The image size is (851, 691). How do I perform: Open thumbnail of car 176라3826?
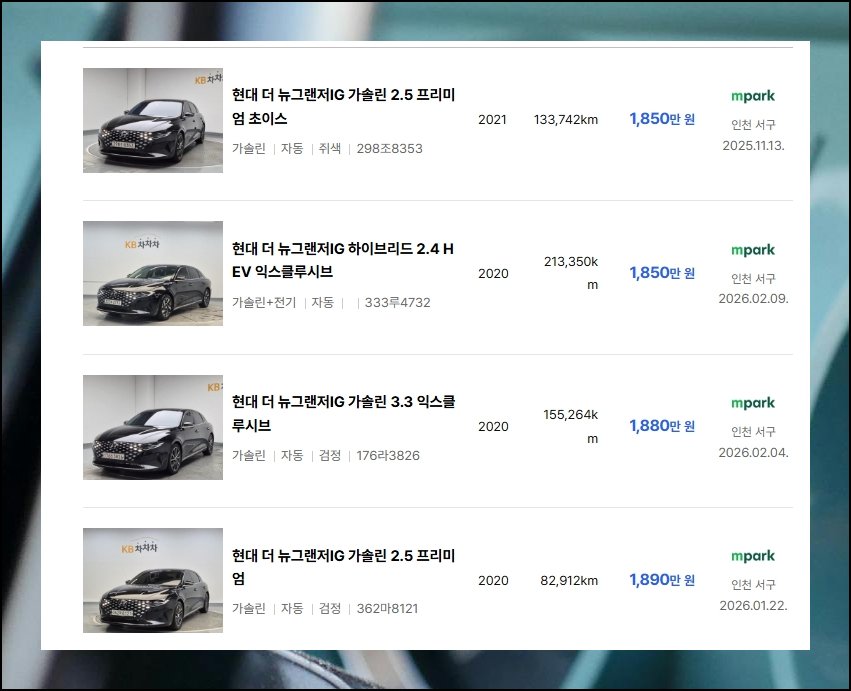click(x=153, y=427)
